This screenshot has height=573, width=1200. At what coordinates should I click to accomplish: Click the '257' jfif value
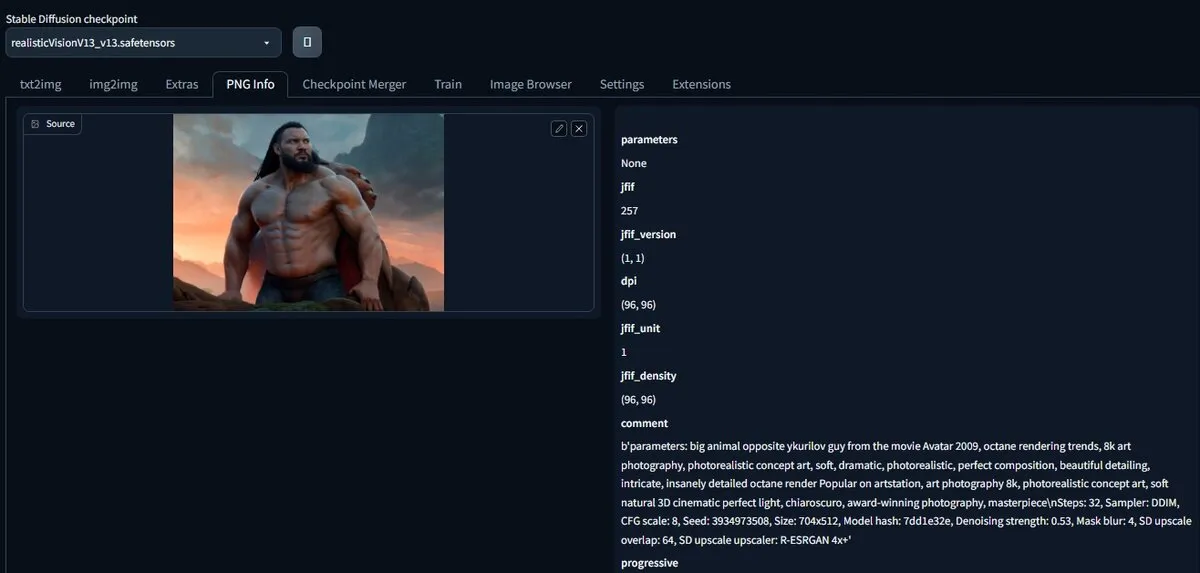point(630,211)
